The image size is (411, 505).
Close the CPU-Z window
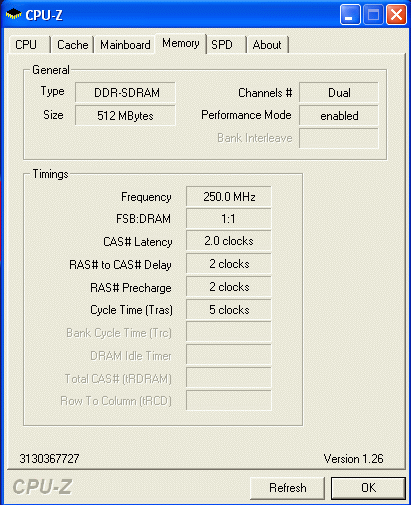coord(396,15)
